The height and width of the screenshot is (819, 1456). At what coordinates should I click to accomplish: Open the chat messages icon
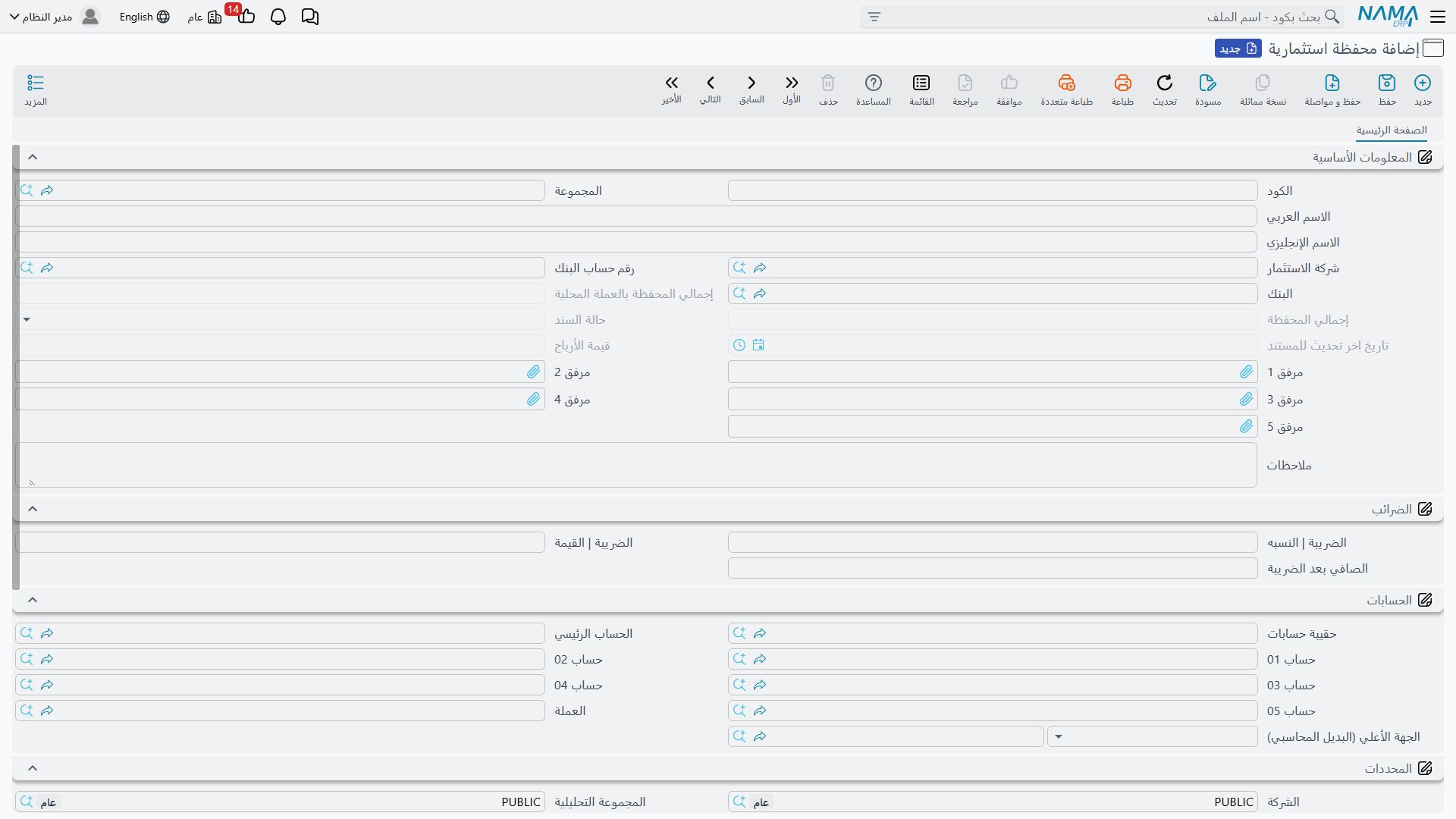click(x=310, y=17)
